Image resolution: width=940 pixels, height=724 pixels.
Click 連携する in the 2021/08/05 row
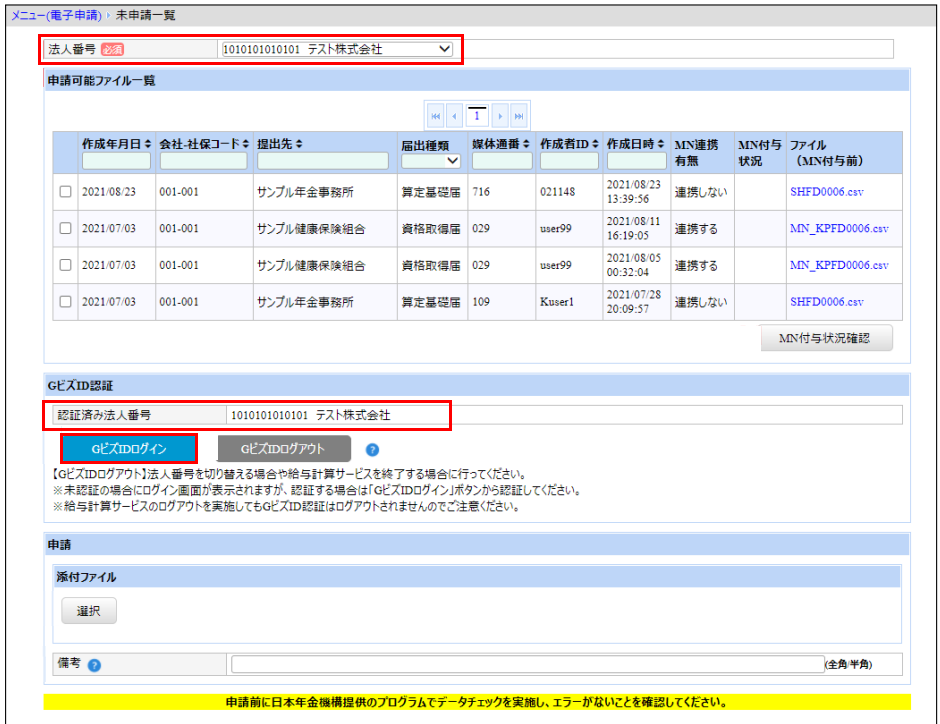pyautogui.click(x=696, y=265)
